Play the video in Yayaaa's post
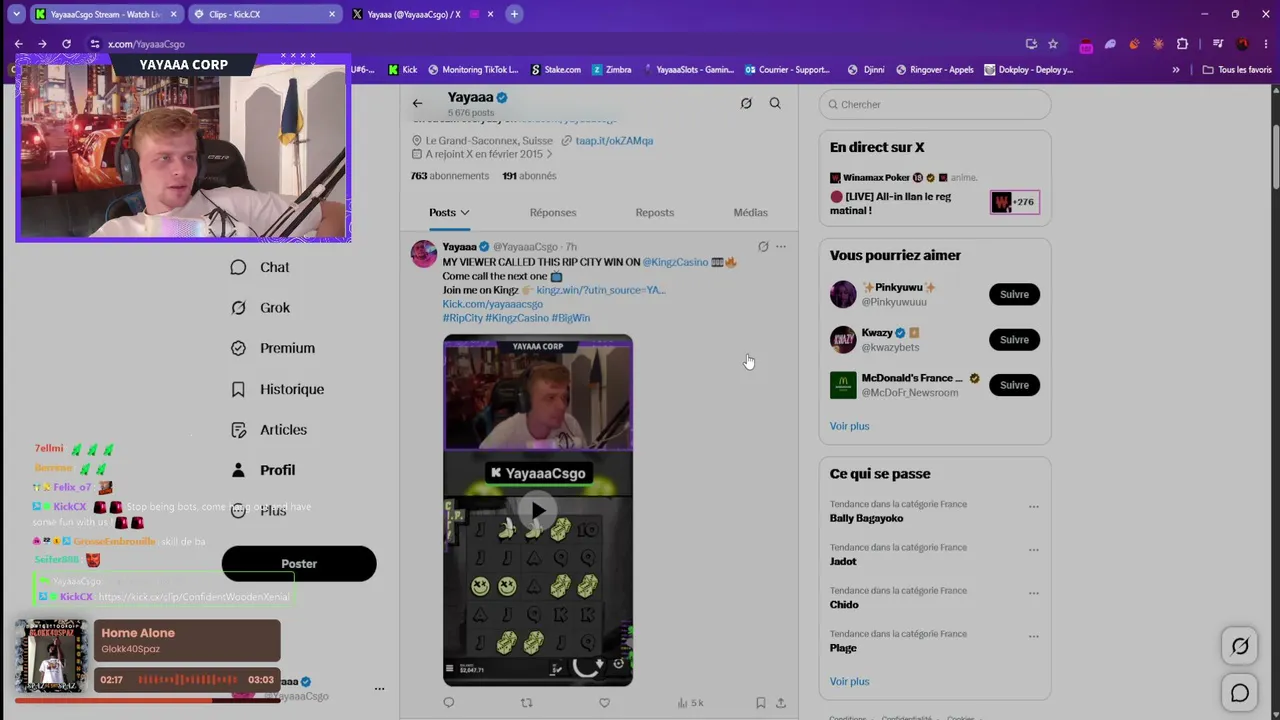 [538, 511]
